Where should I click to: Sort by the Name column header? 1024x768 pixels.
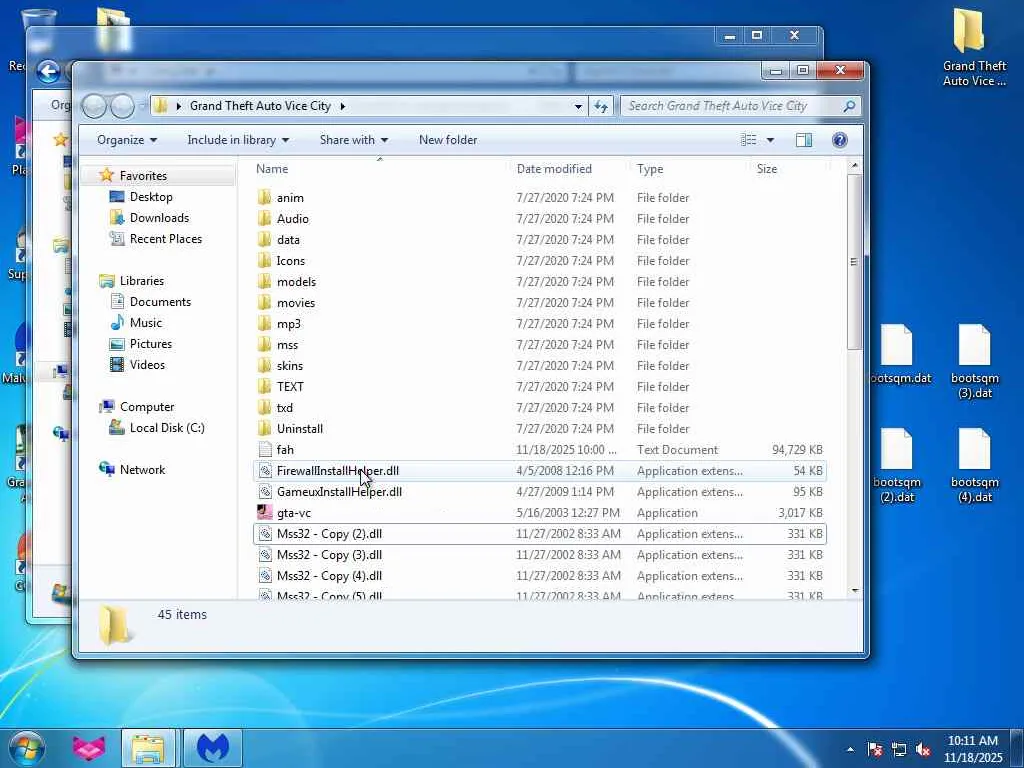(379, 168)
